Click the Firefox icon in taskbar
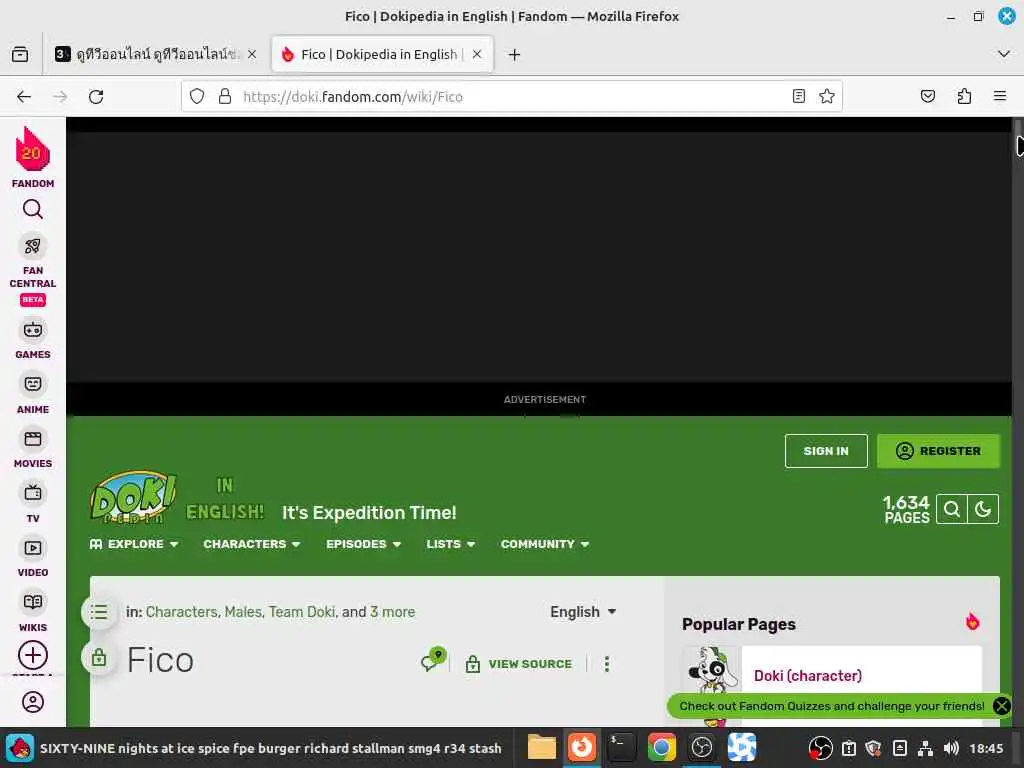Image resolution: width=1024 pixels, height=768 pixels. pyautogui.click(x=581, y=747)
